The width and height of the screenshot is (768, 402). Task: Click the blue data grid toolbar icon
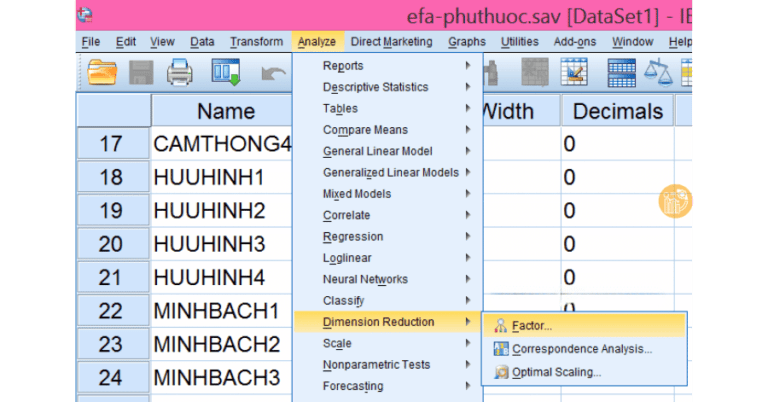(622, 72)
